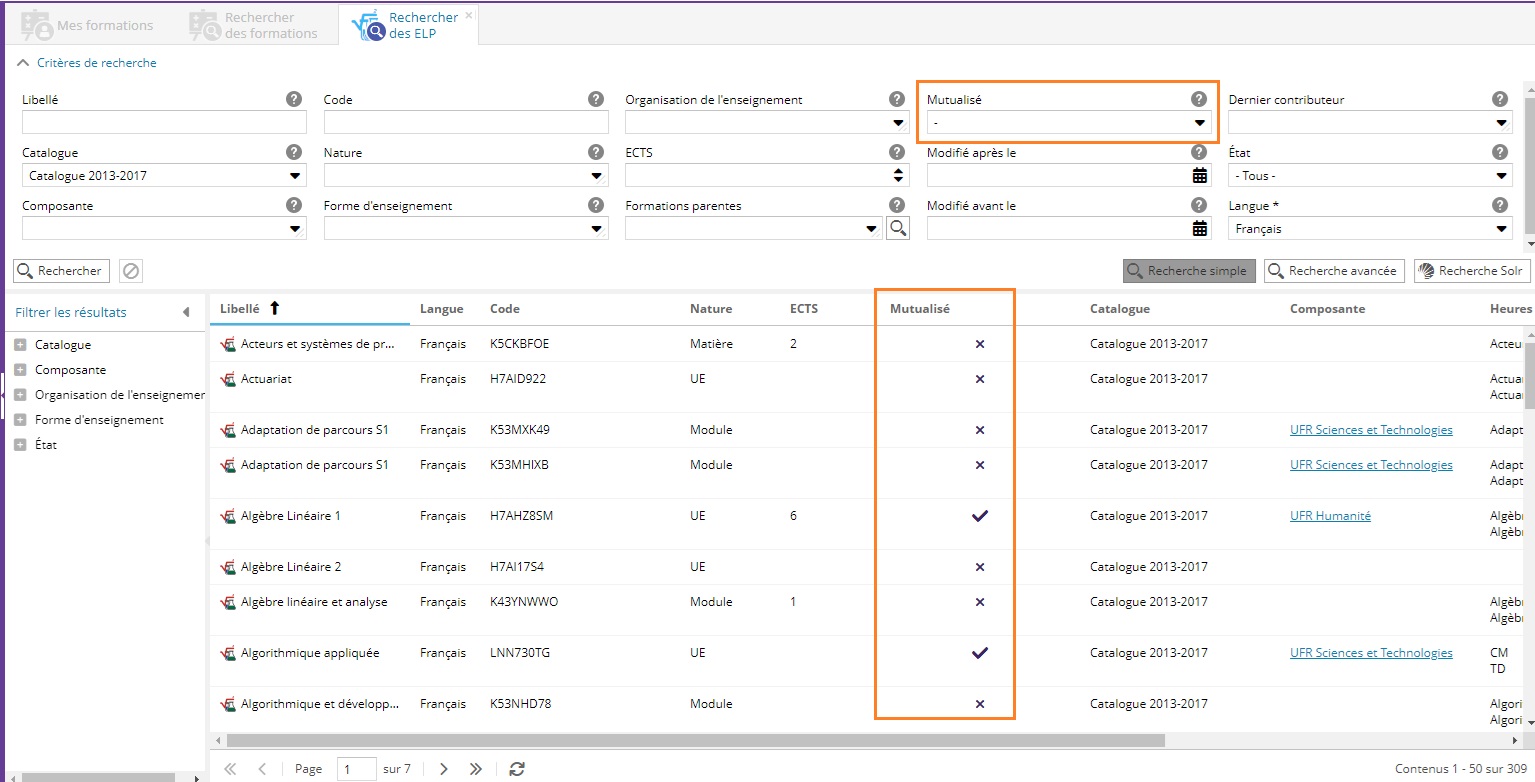Show help for Langue criterion
The image size is (1535, 782).
1500,205
